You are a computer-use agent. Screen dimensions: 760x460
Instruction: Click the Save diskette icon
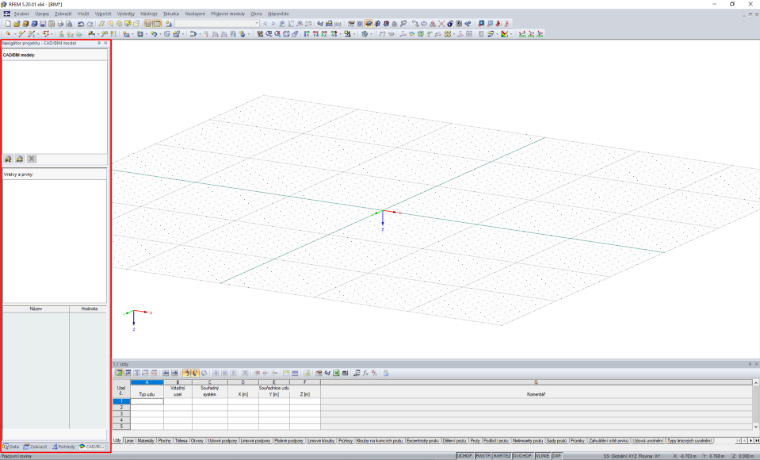[x=43, y=23]
